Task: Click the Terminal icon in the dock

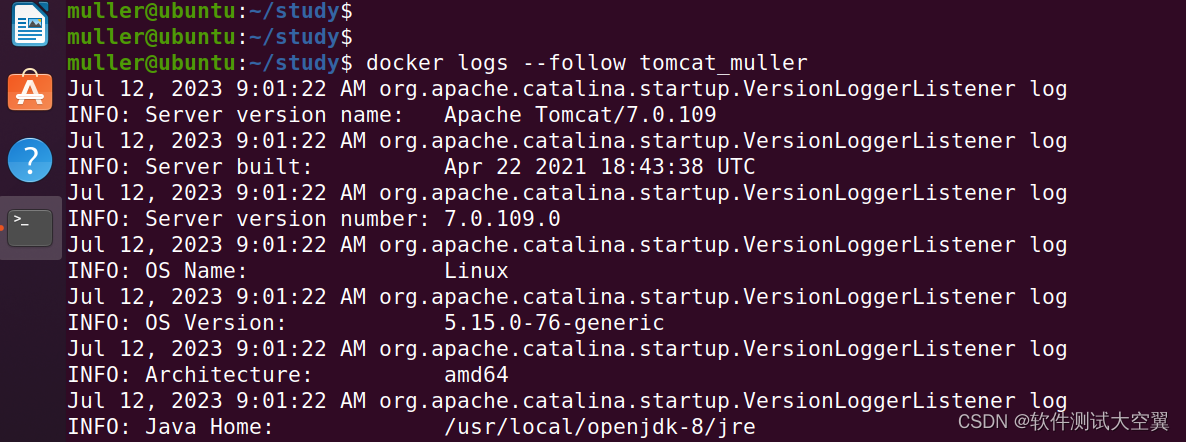Action: [x=30, y=227]
